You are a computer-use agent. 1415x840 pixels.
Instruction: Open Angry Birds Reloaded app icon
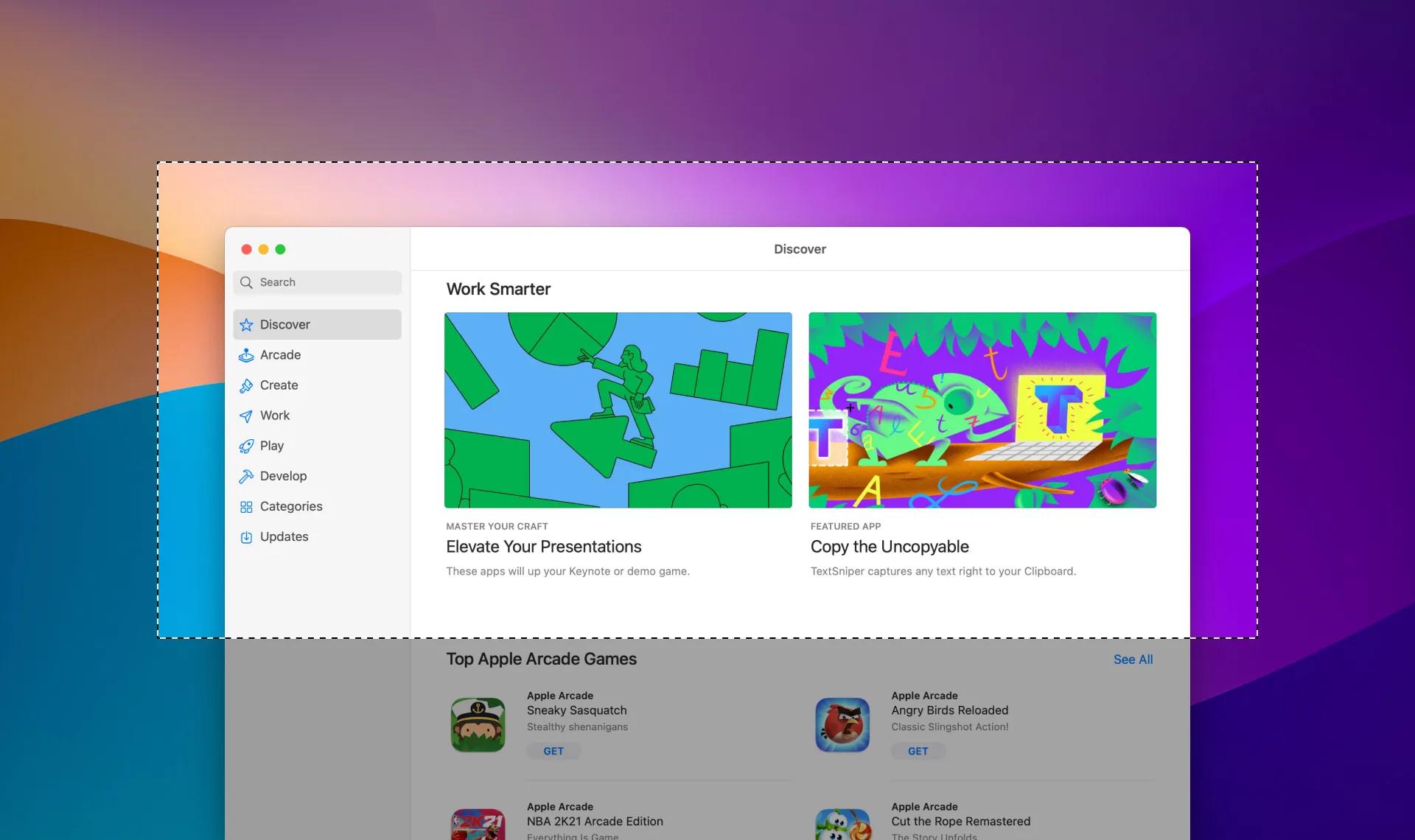tap(842, 725)
